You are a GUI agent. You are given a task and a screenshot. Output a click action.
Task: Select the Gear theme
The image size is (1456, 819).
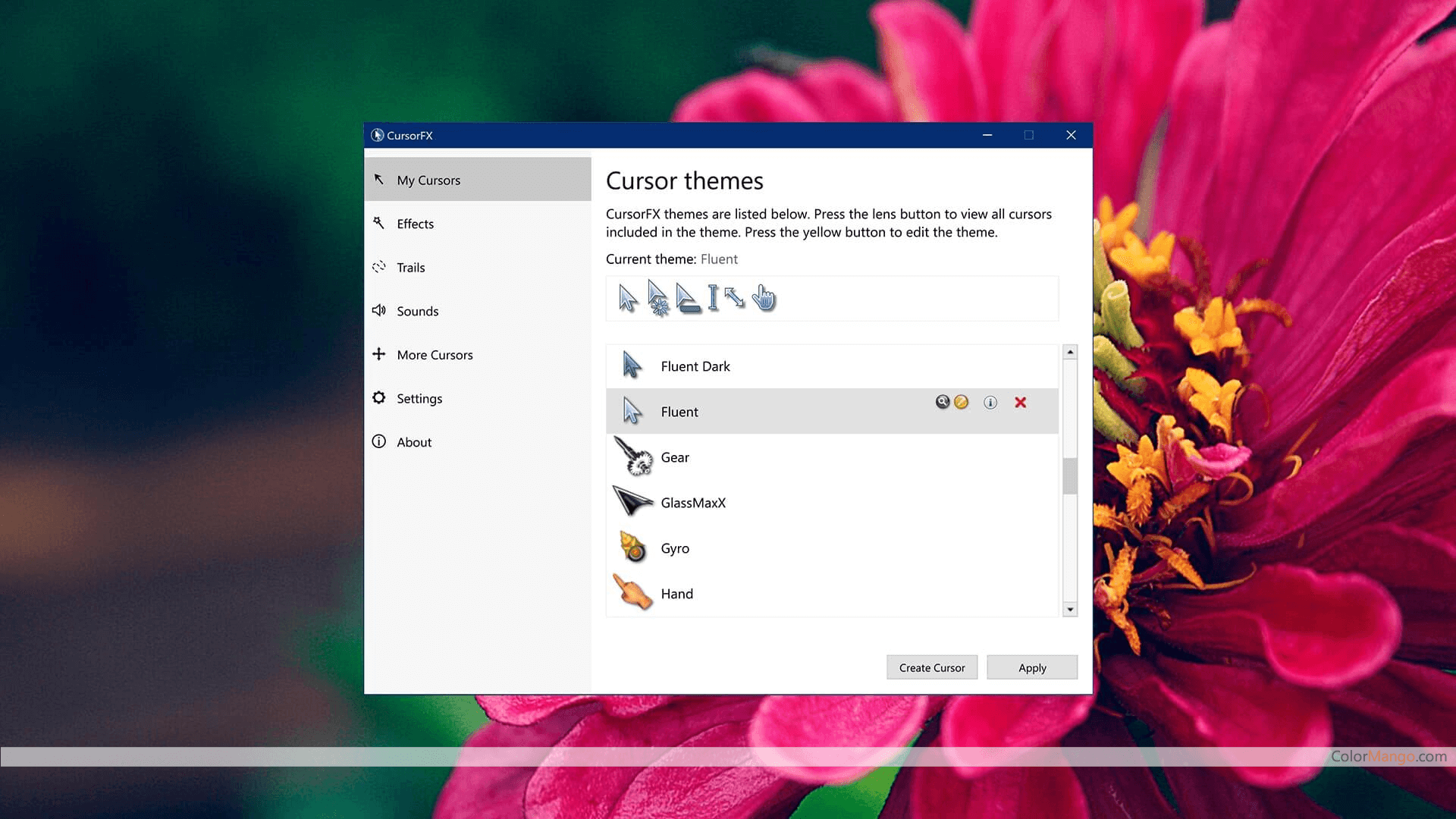[x=832, y=457]
